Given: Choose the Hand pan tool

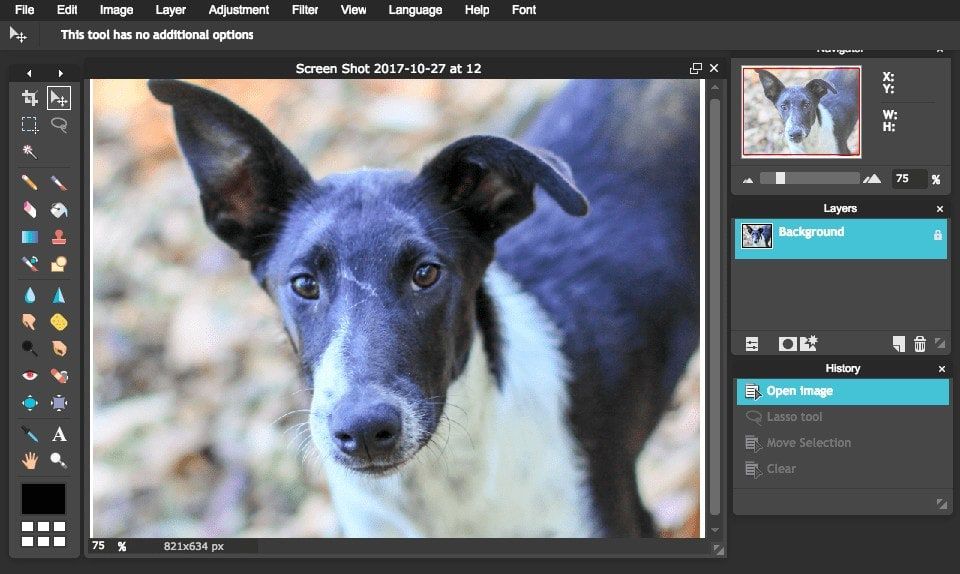Looking at the screenshot, I should (x=30, y=460).
